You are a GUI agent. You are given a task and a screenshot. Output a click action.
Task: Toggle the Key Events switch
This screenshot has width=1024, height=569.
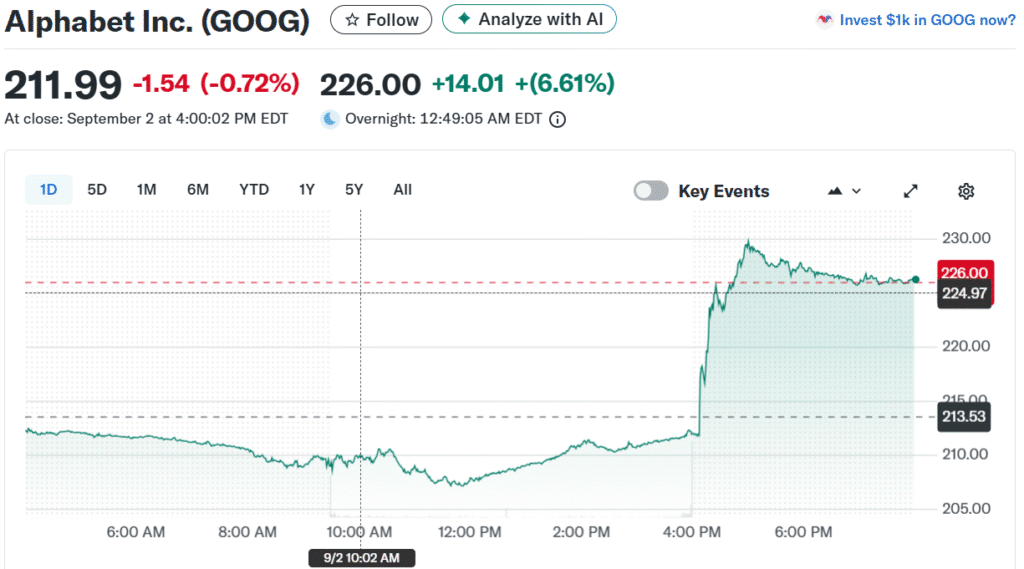click(651, 191)
